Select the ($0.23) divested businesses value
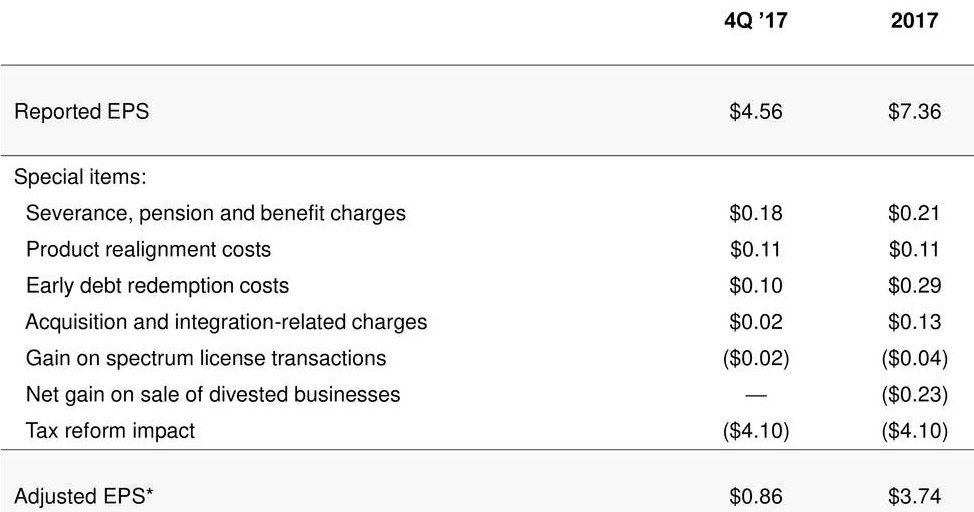 tap(914, 394)
